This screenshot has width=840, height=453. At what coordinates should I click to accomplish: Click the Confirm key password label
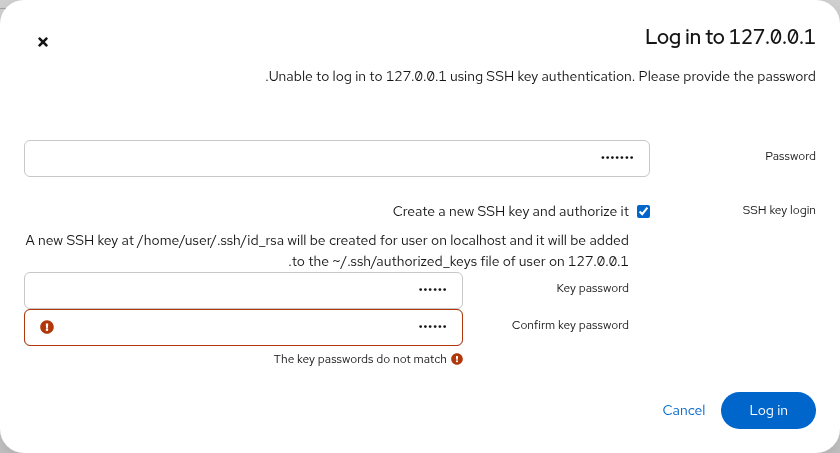click(570, 325)
